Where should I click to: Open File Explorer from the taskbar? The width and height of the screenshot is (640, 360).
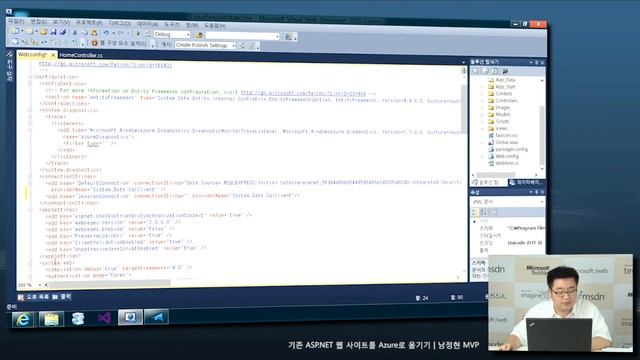coord(51,318)
